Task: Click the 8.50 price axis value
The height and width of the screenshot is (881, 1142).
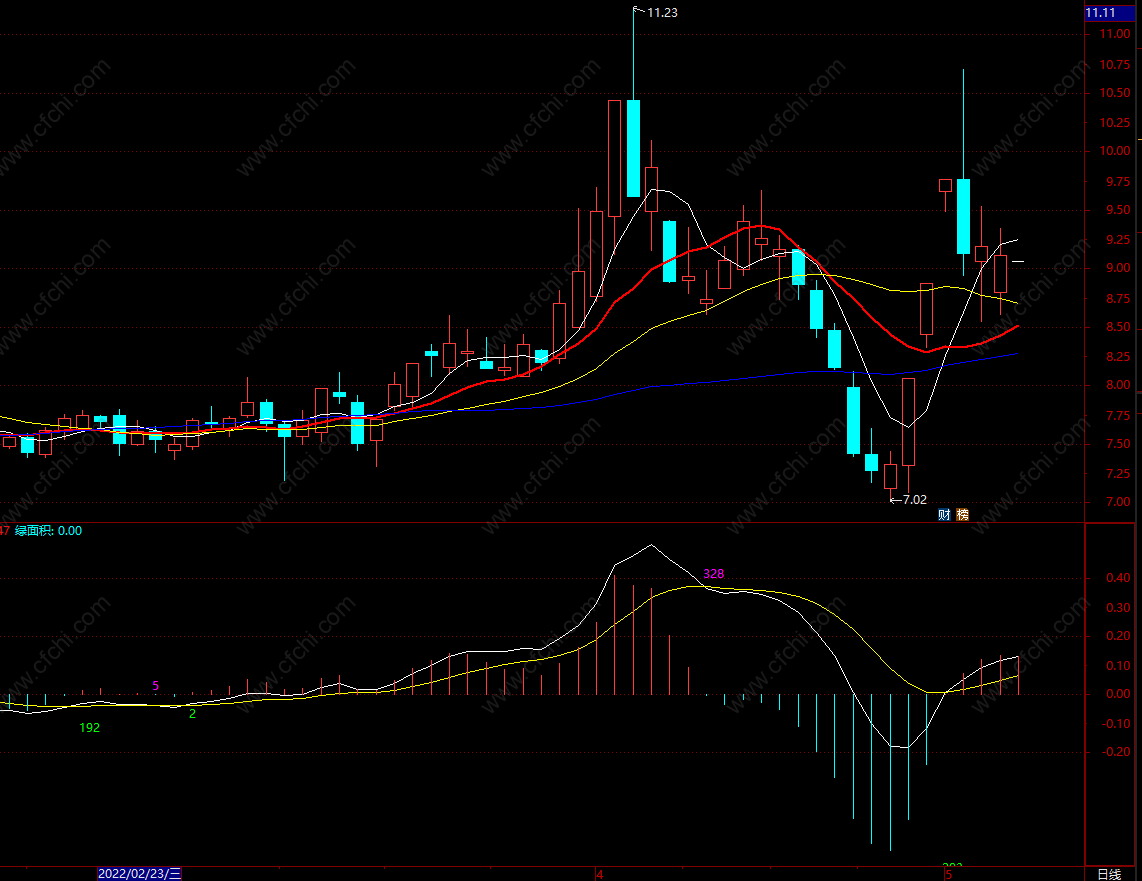Action: pos(1118,328)
